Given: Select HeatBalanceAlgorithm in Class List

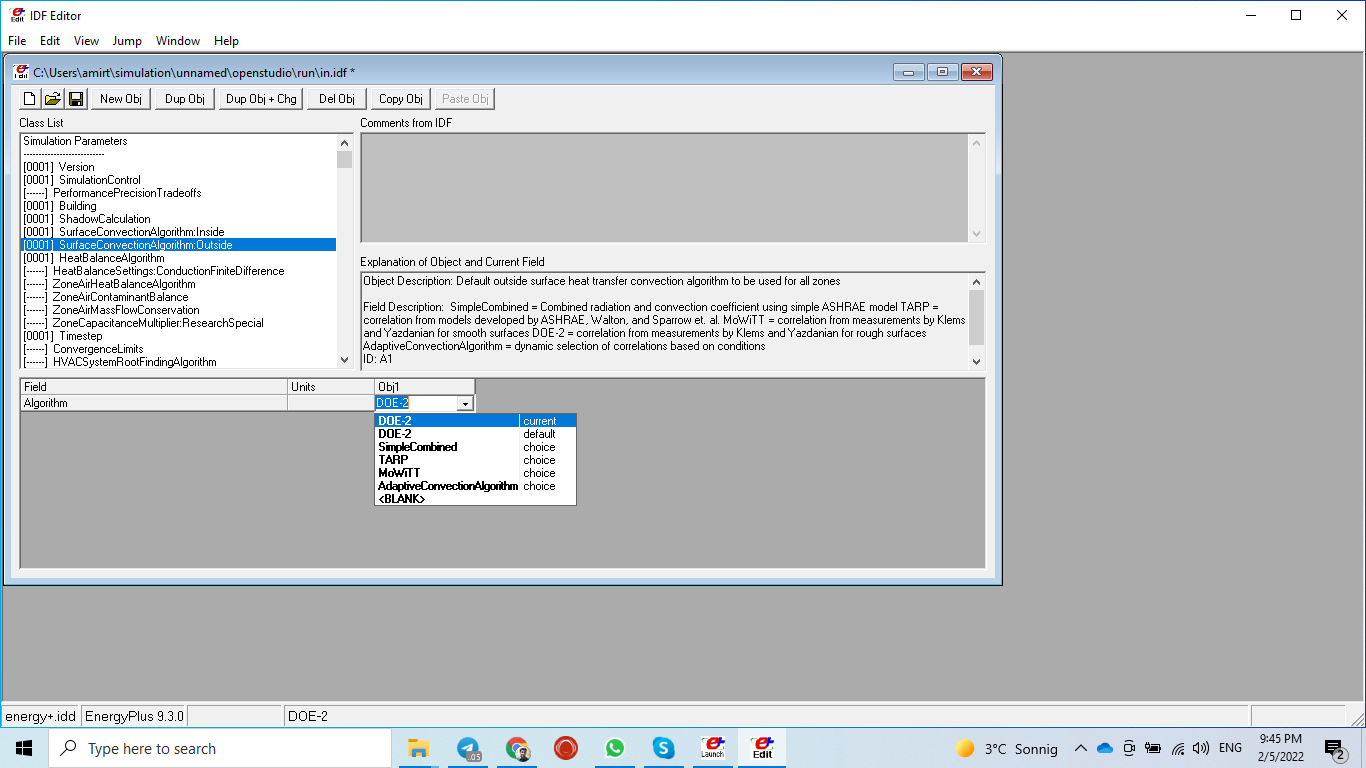Looking at the screenshot, I should point(178,258).
